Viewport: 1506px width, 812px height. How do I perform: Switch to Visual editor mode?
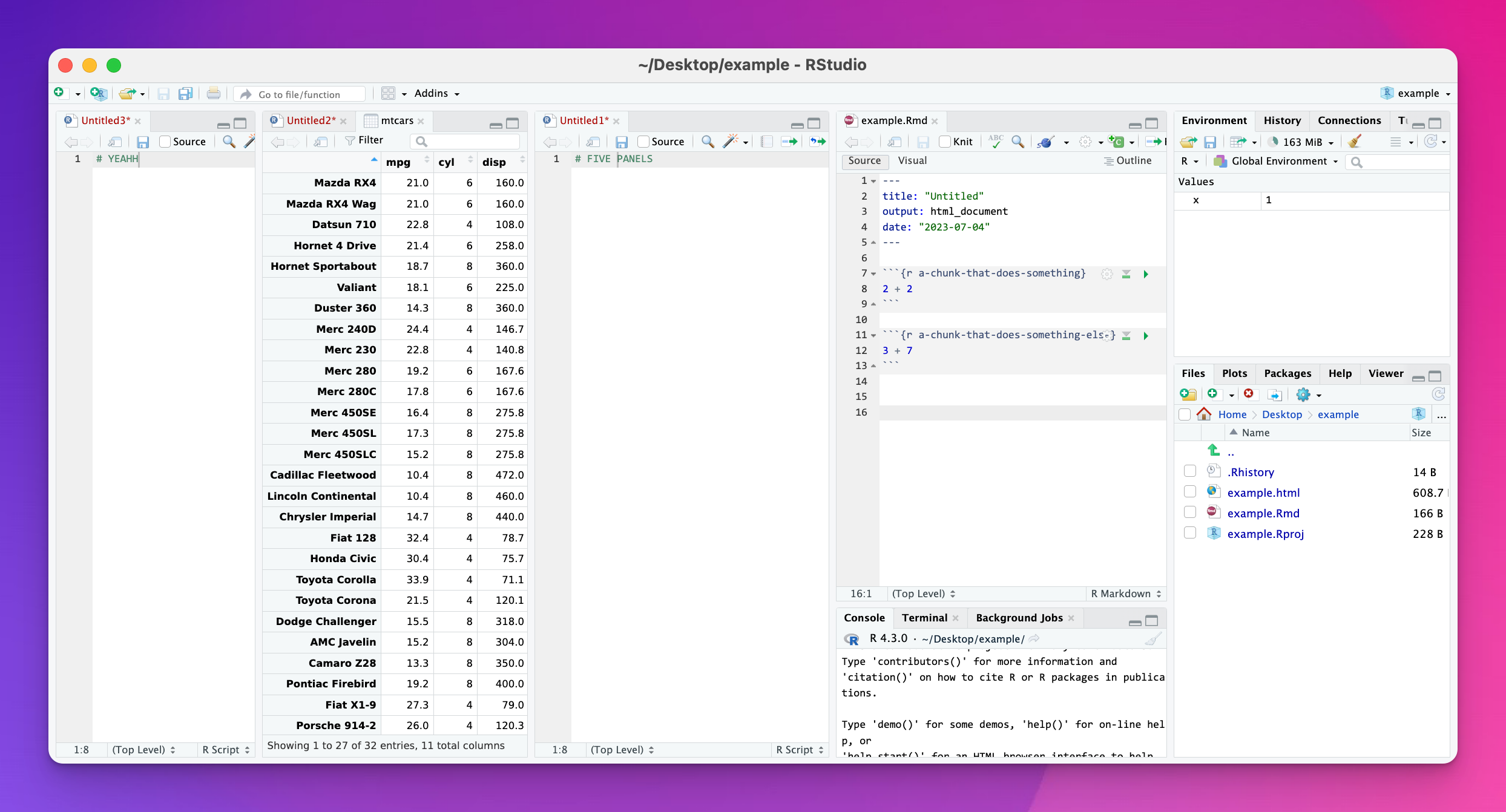coord(912,161)
